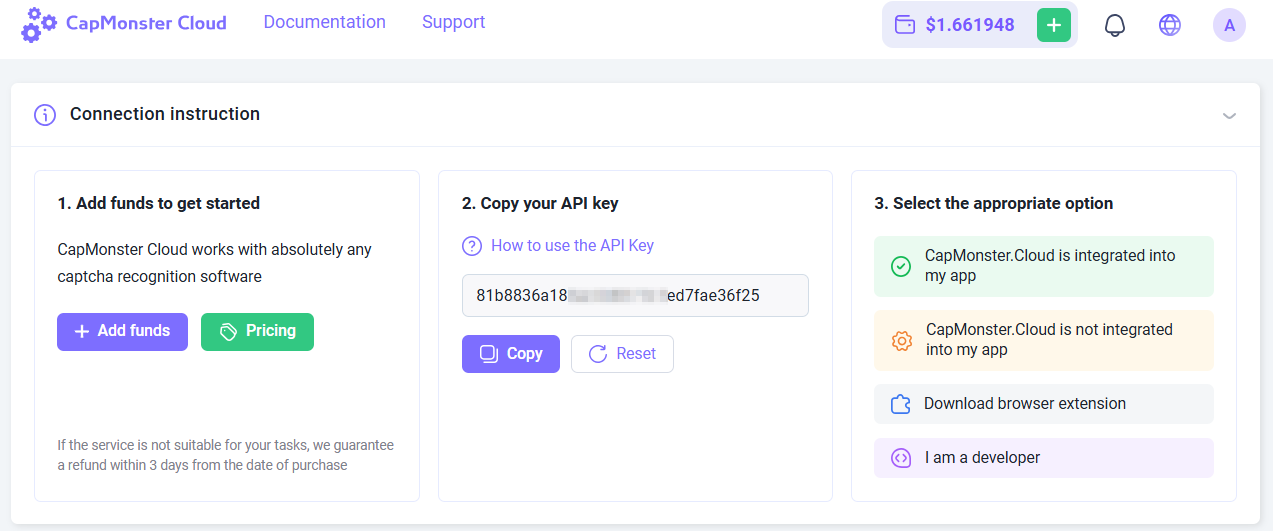Image resolution: width=1273 pixels, height=531 pixels.
Task: Select CapMonster.Cloud is not integrated option
Action: tap(1043, 340)
